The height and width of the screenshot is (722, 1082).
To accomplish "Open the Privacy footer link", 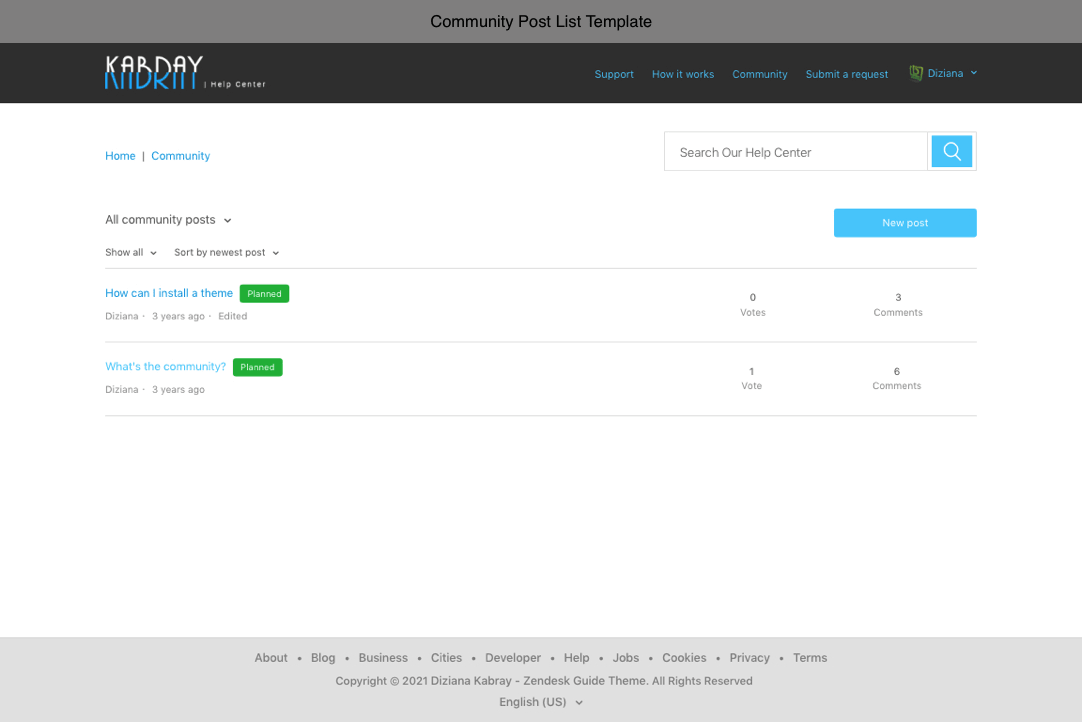I will (x=749, y=658).
